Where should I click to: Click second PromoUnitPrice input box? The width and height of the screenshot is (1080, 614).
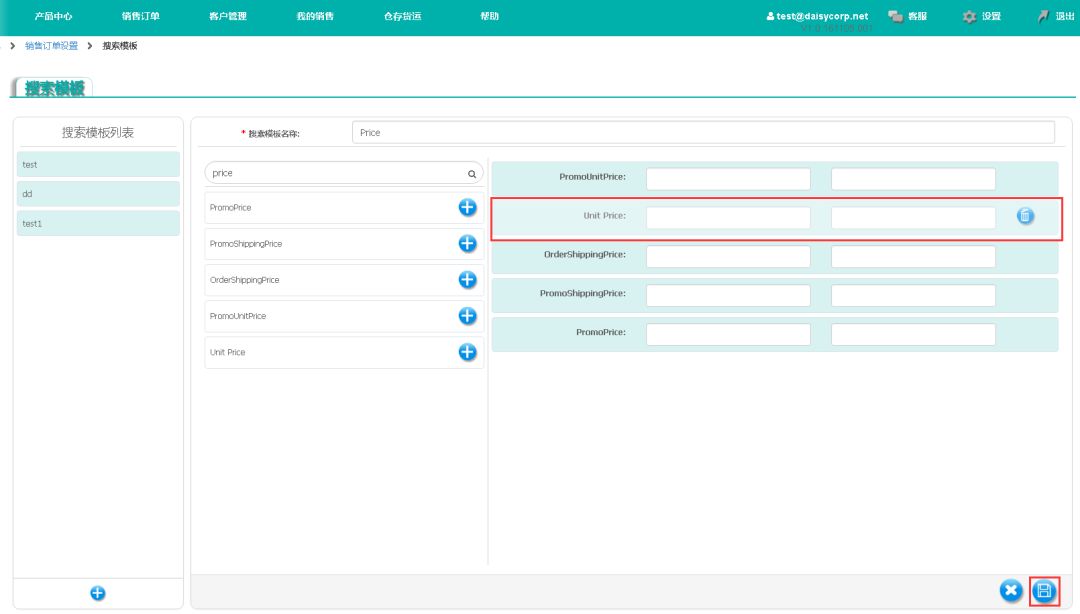click(x=913, y=178)
